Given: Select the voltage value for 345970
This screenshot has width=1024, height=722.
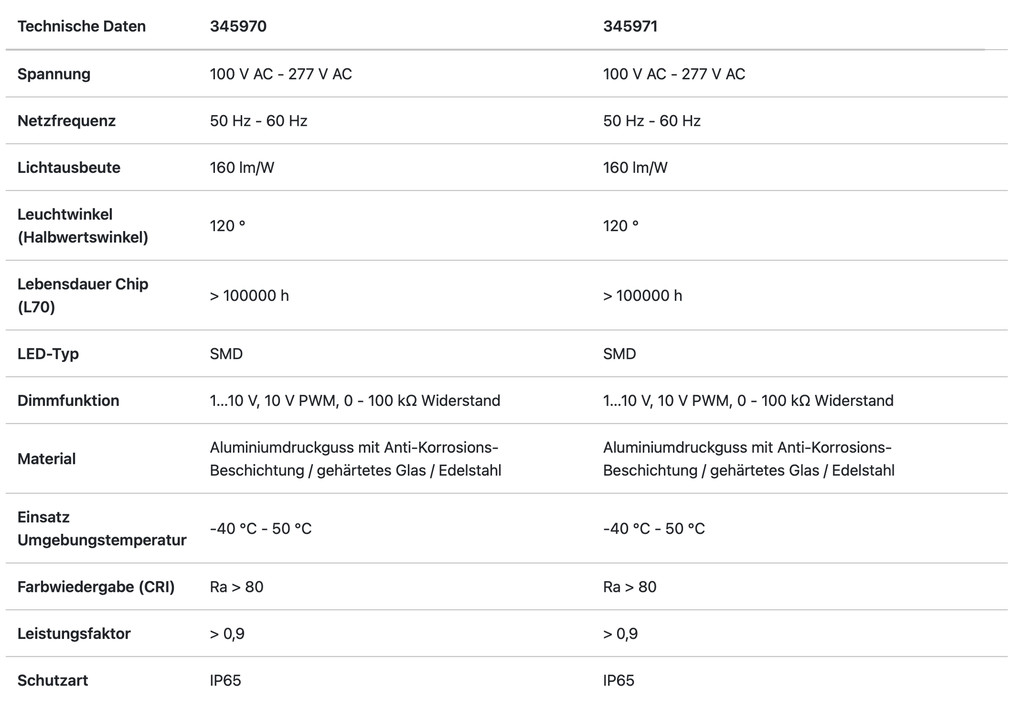Looking at the screenshot, I should click(281, 74).
